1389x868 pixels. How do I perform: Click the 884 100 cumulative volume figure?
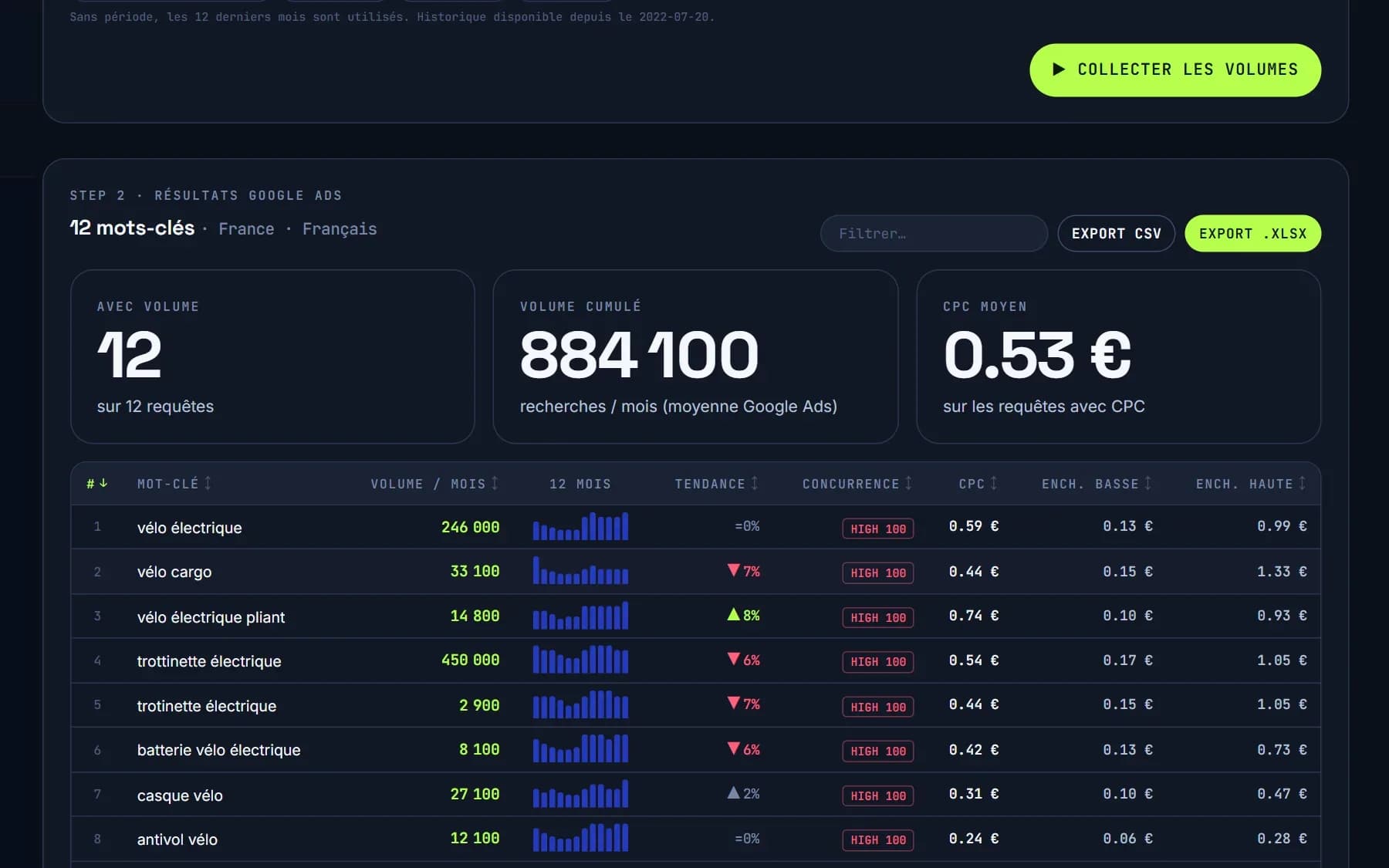tap(639, 355)
